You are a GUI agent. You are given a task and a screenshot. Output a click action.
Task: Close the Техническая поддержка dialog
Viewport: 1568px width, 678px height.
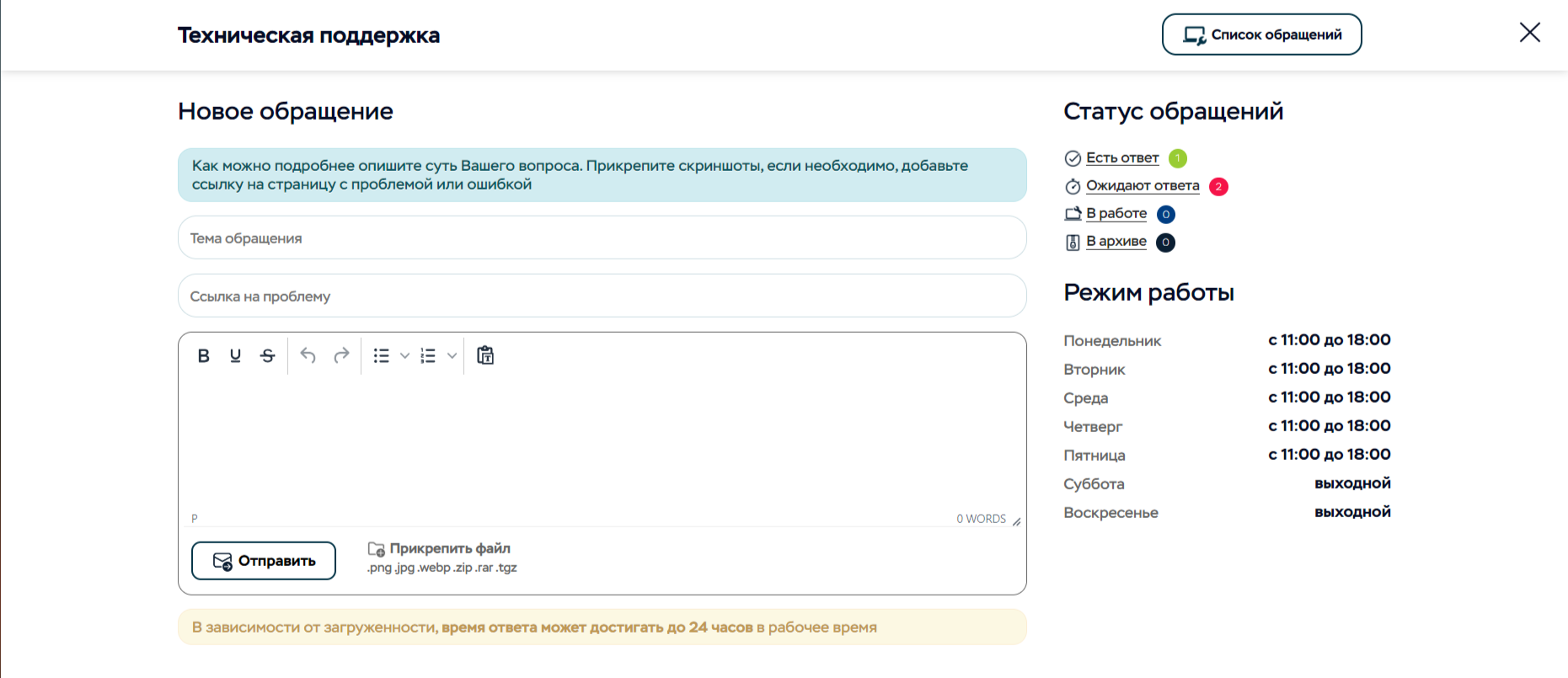tap(1529, 33)
